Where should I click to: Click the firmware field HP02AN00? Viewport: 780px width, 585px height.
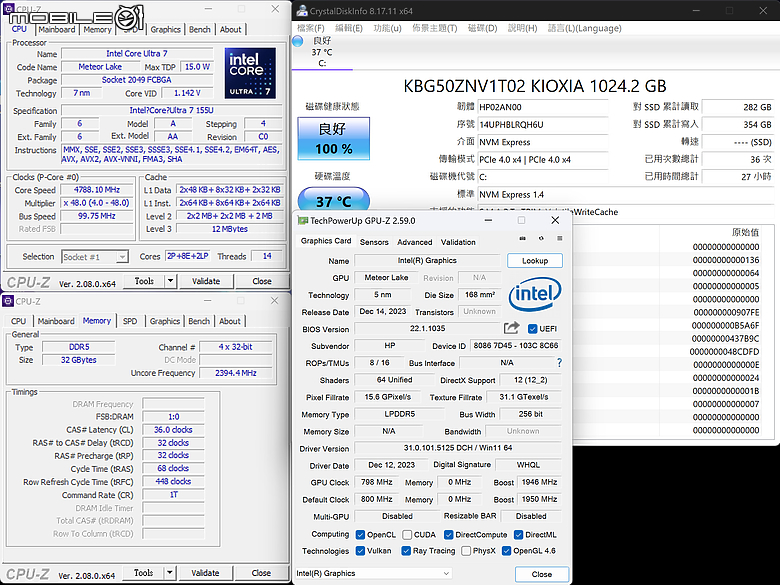tap(542, 107)
